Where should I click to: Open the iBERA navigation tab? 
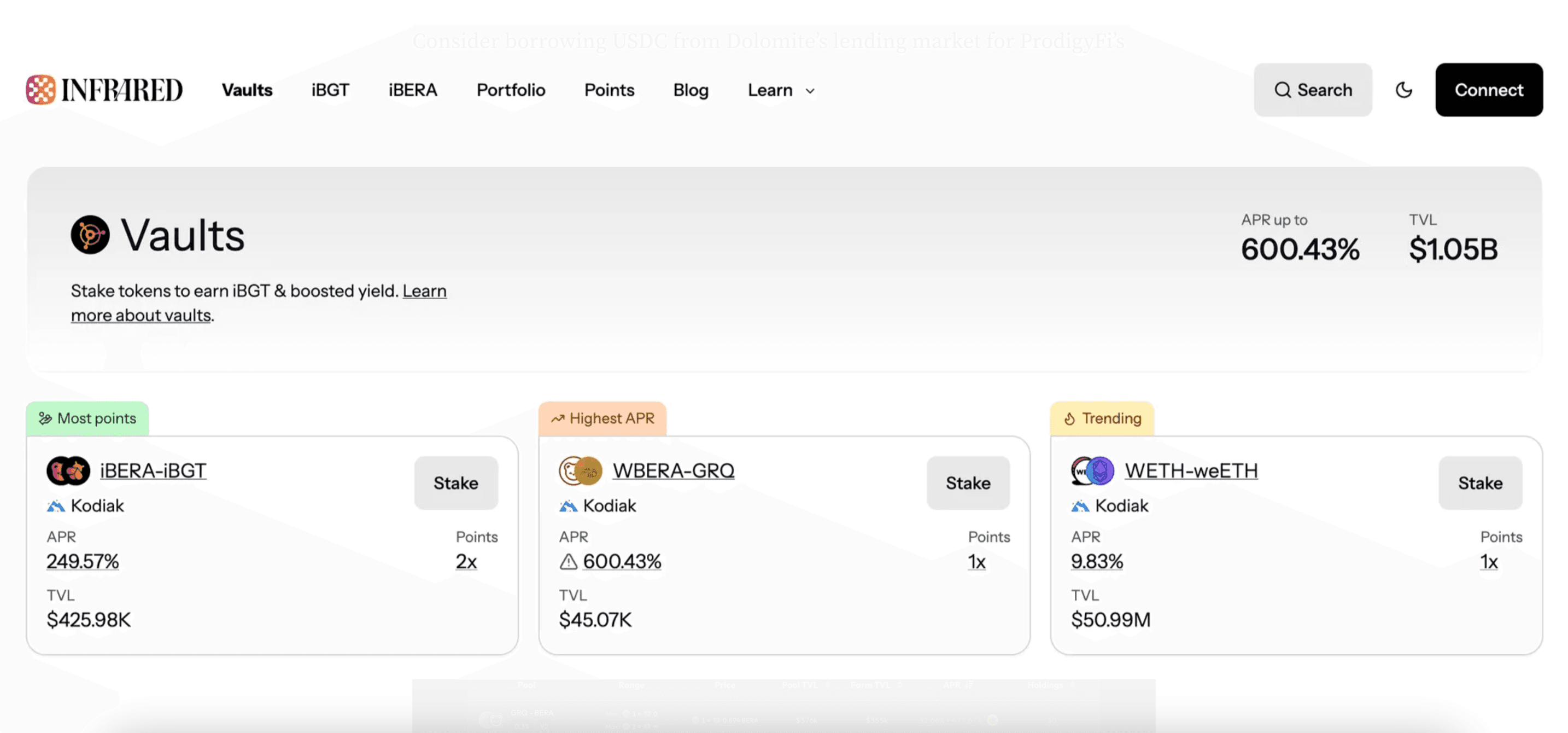(413, 90)
